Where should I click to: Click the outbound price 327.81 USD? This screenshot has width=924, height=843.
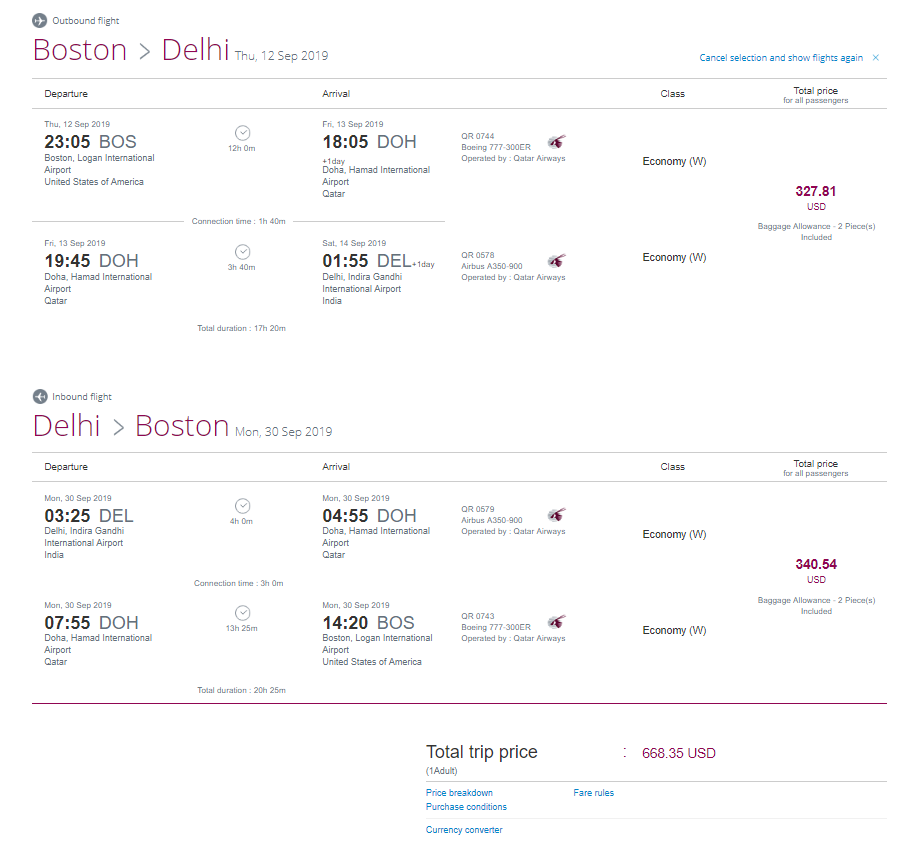816,198
